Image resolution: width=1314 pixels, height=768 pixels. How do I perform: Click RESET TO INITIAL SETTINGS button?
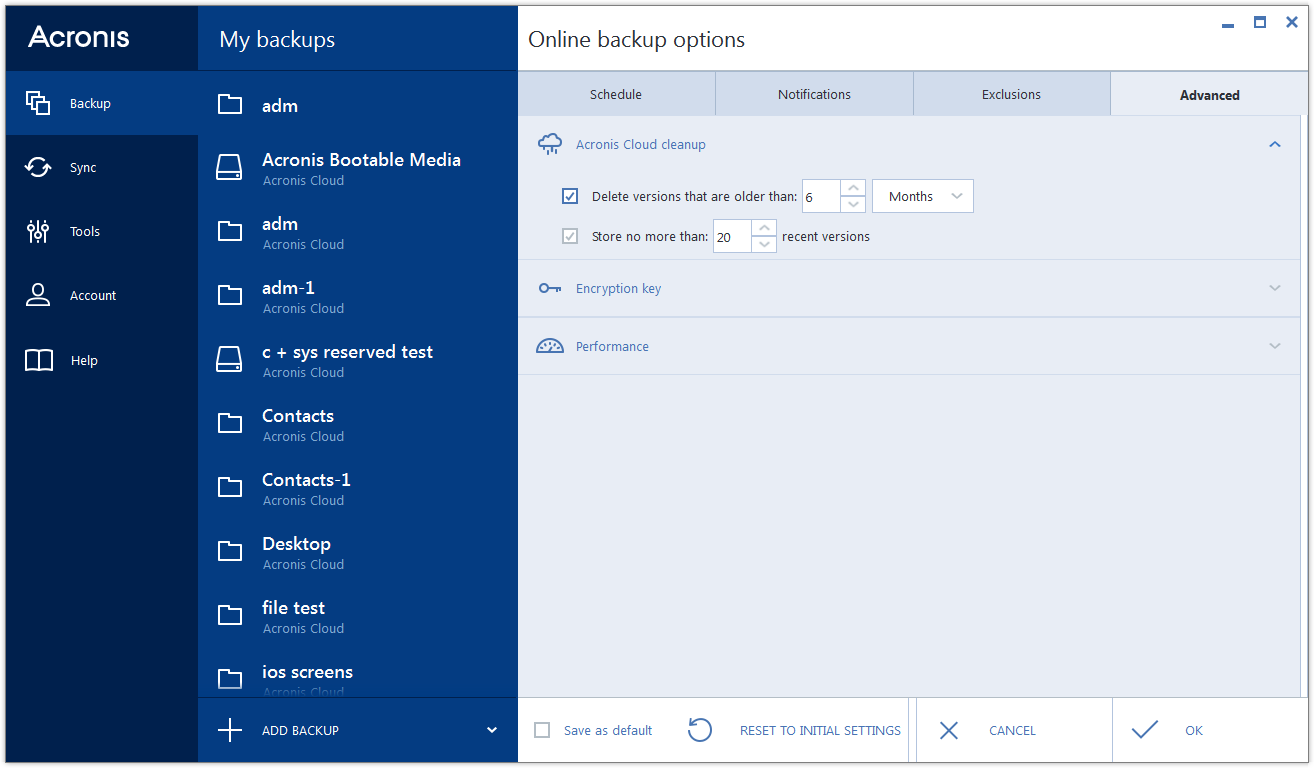pos(820,730)
